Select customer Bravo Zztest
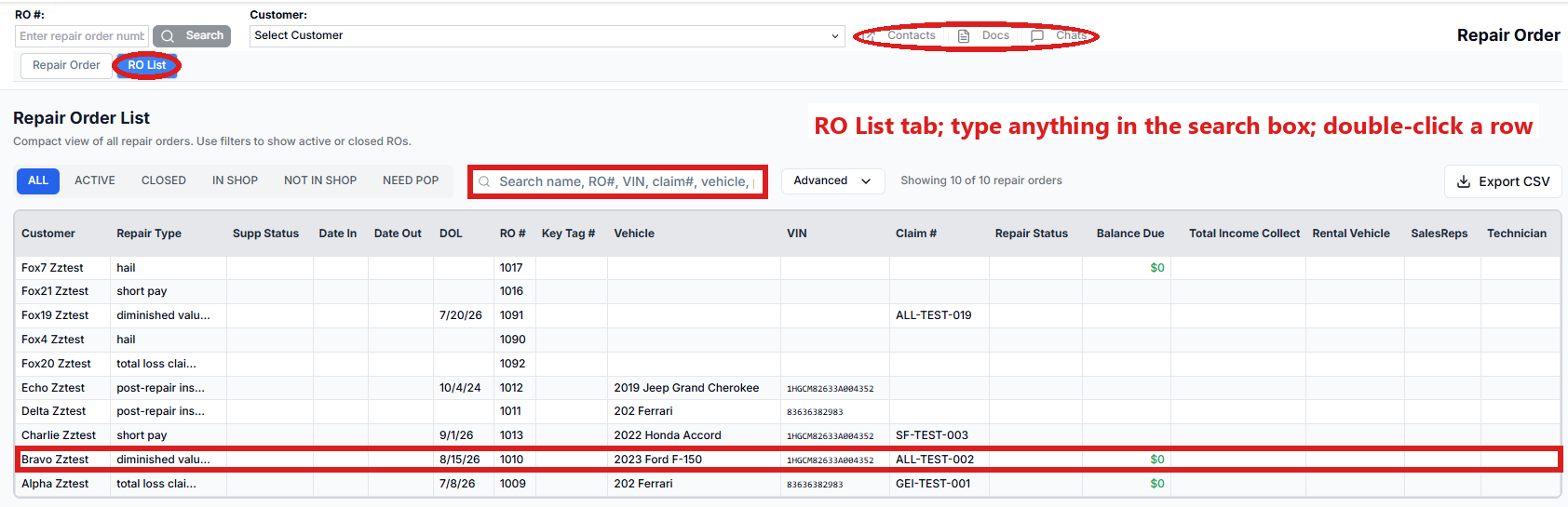Screen dimensions: 1568x507 click(x=55, y=460)
